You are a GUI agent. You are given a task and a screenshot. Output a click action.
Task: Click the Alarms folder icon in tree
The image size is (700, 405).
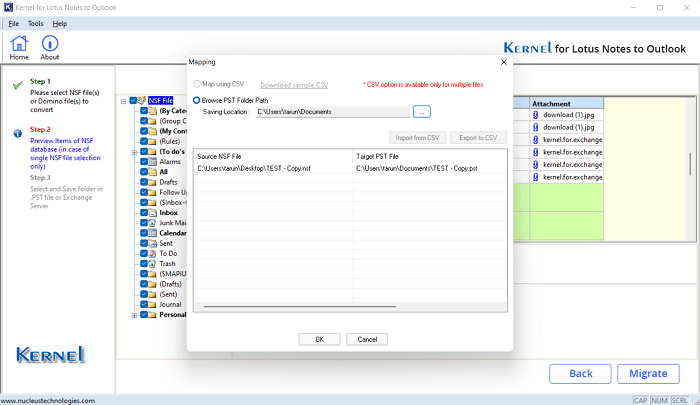pyautogui.click(x=152, y=162)
